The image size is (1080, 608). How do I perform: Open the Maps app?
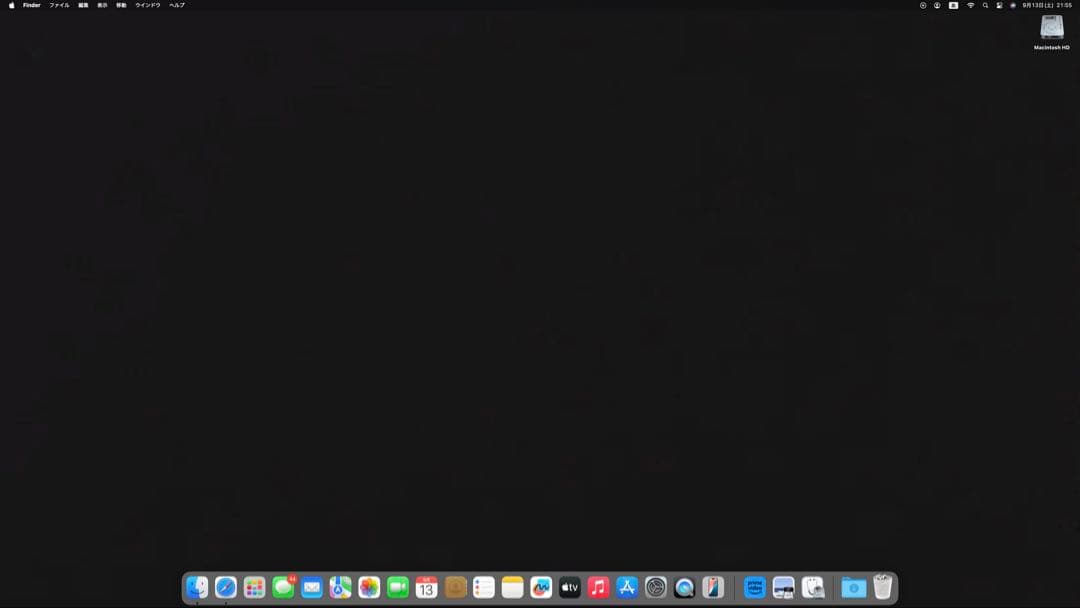[340, 587]
